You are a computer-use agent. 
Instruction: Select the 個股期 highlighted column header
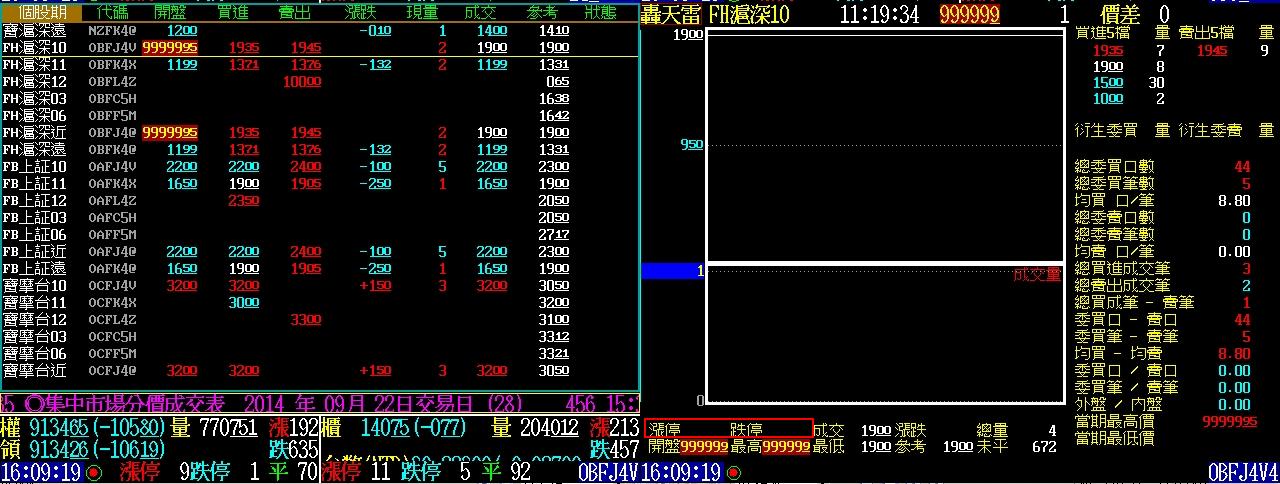click(43, 13)
